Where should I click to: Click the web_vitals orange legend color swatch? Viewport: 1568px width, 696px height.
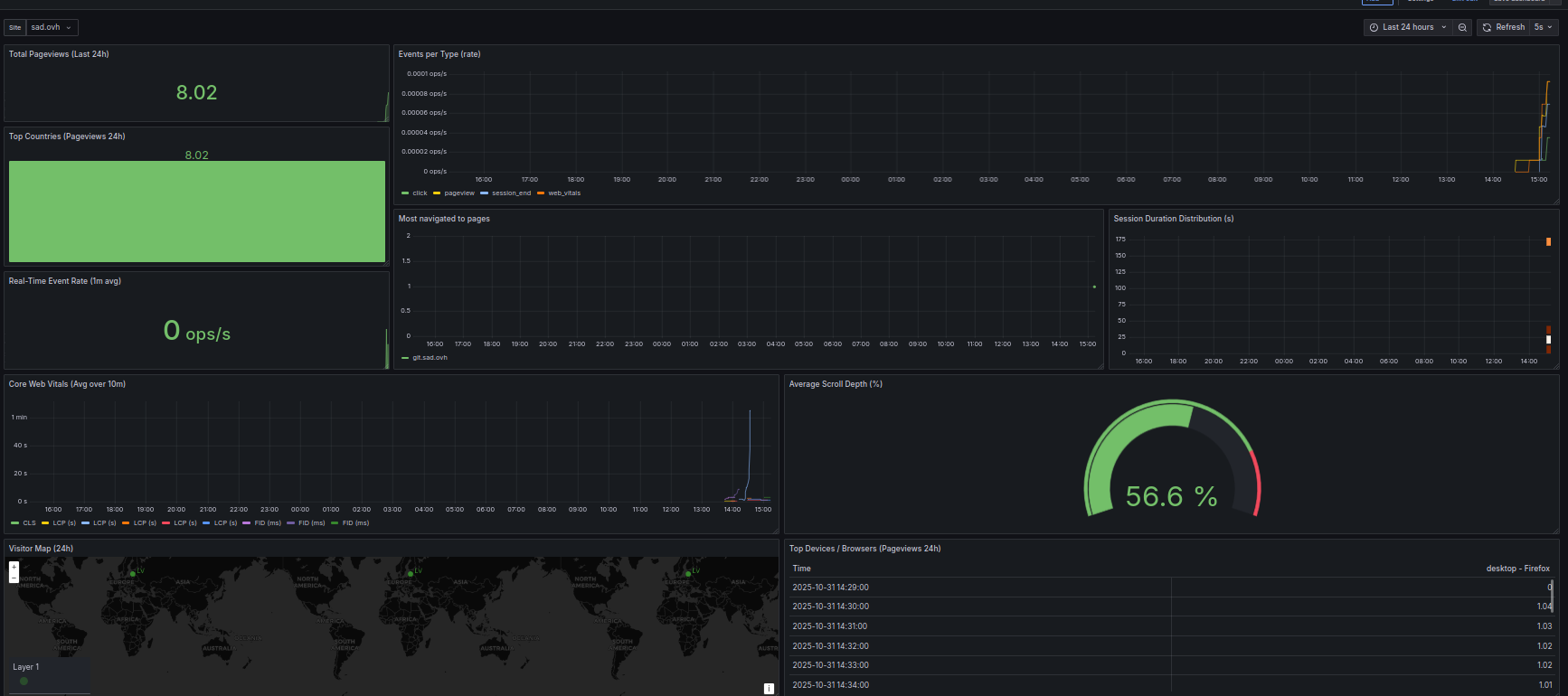point(541,193)
